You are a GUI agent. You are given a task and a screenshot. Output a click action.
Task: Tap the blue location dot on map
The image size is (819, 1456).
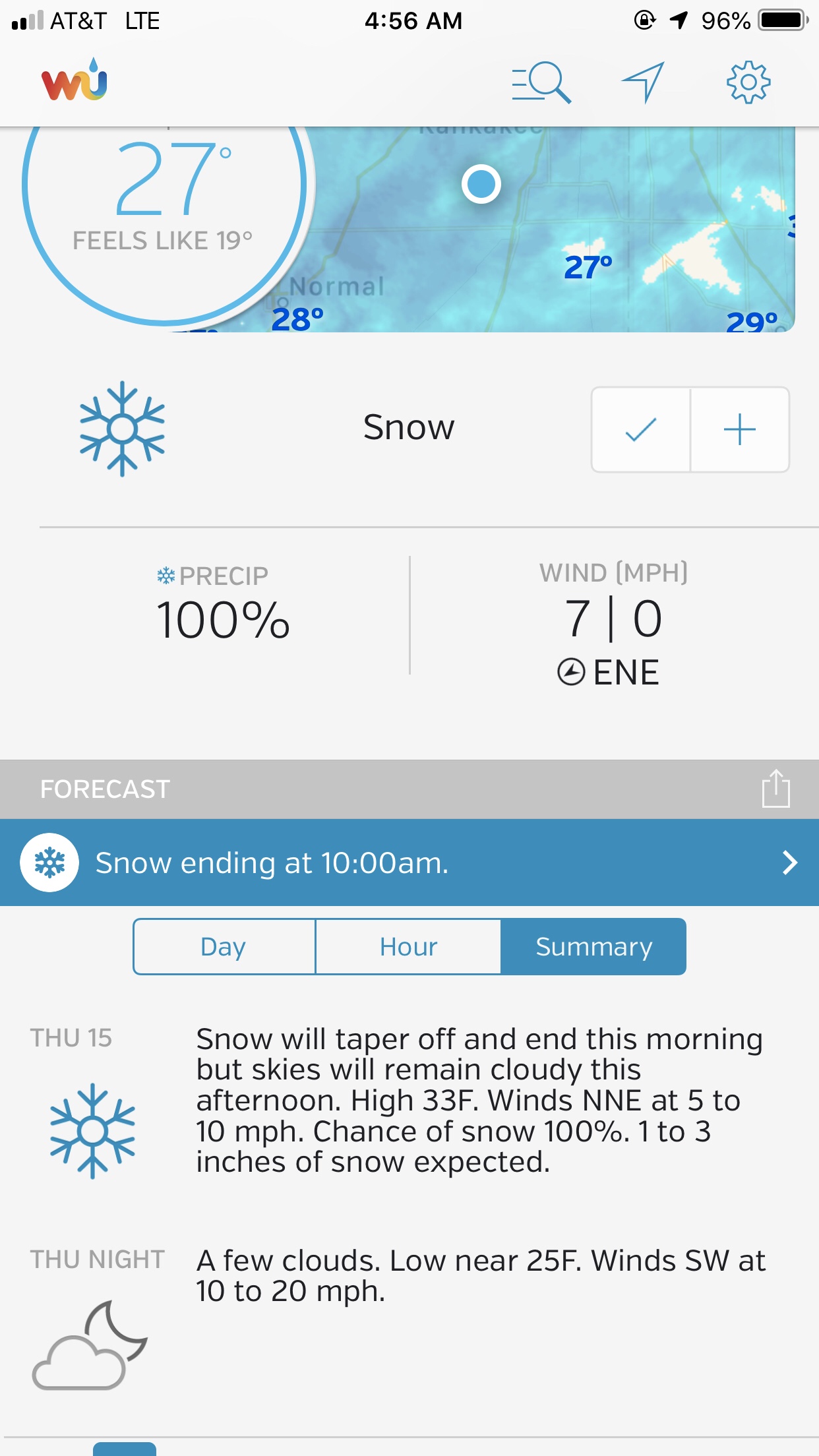point(481,184)
